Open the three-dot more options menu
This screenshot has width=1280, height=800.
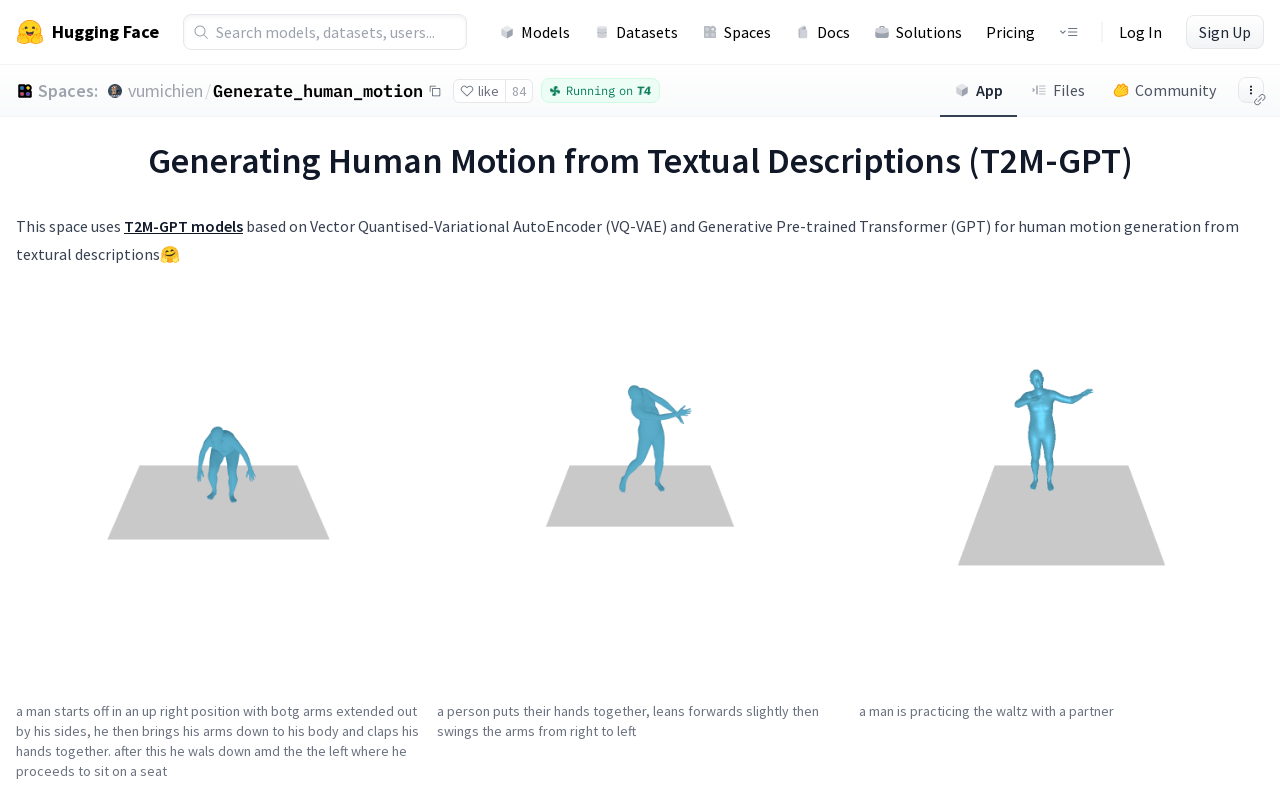tap(1250, 89)
